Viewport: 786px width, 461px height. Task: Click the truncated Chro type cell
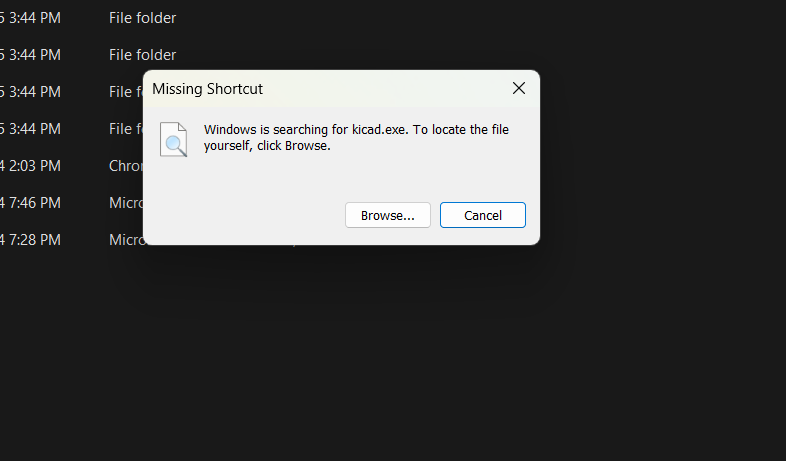pyautogui.click(x=125, y=166)
